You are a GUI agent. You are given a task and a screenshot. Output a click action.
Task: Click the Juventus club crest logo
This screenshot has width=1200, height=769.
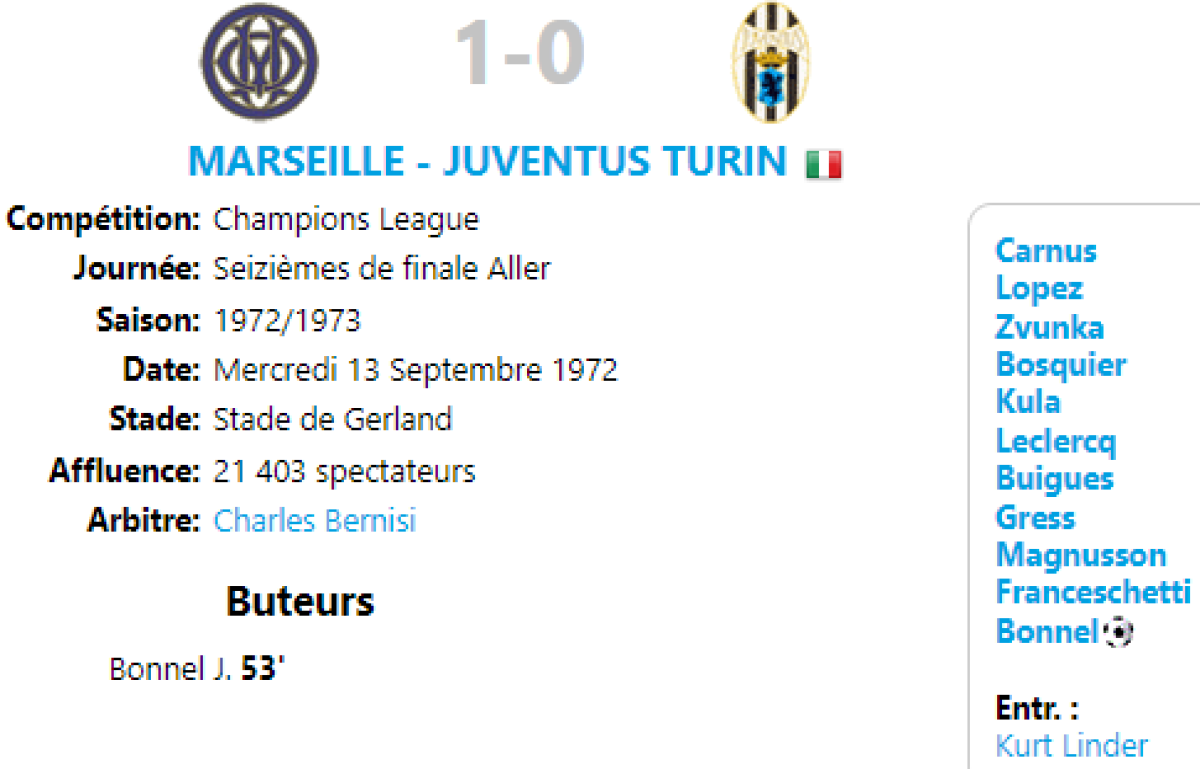(768, 62)
